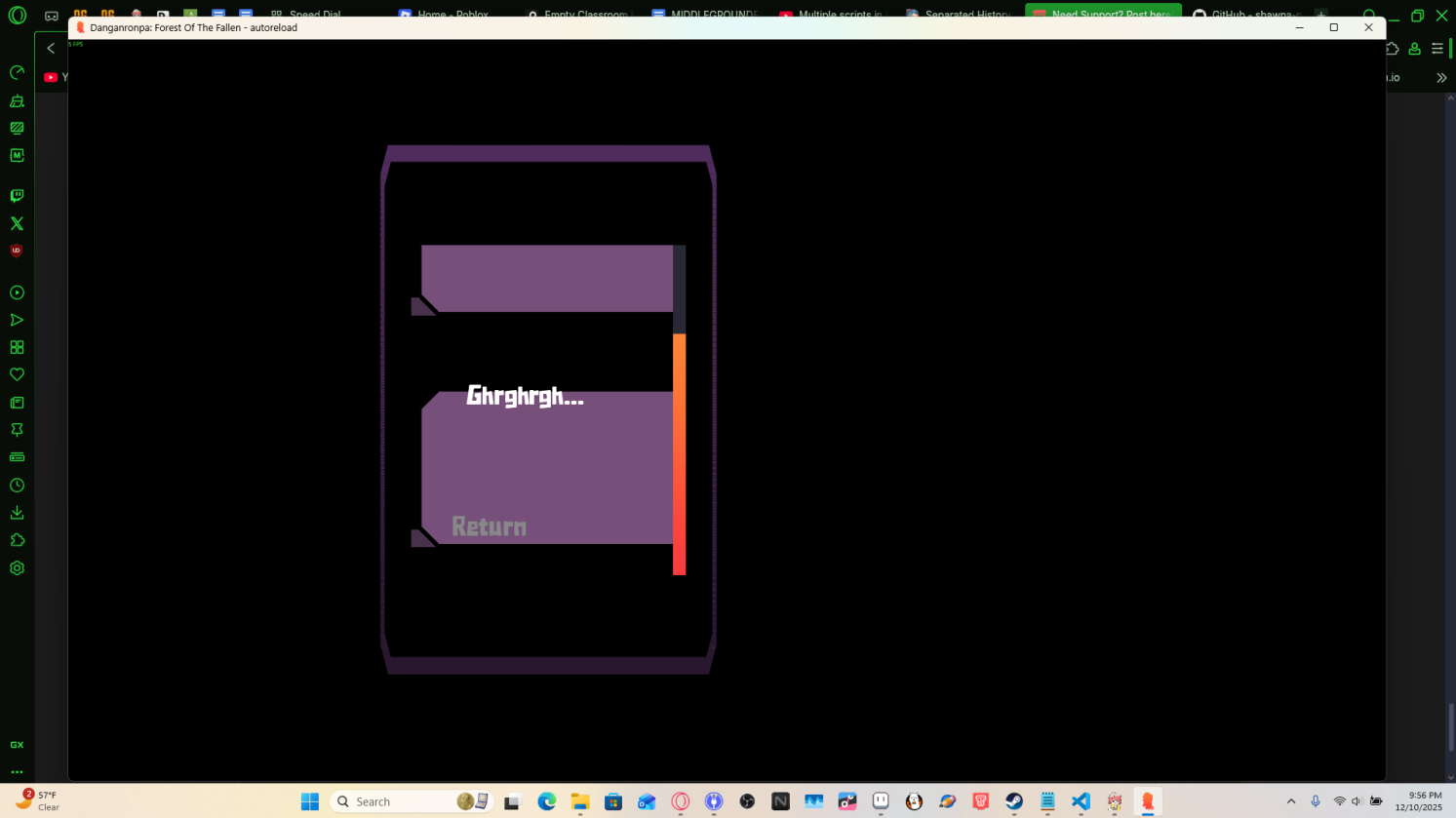
Task: Open Microsoft Edge from the taskbar
Action: tap(546, 801)
